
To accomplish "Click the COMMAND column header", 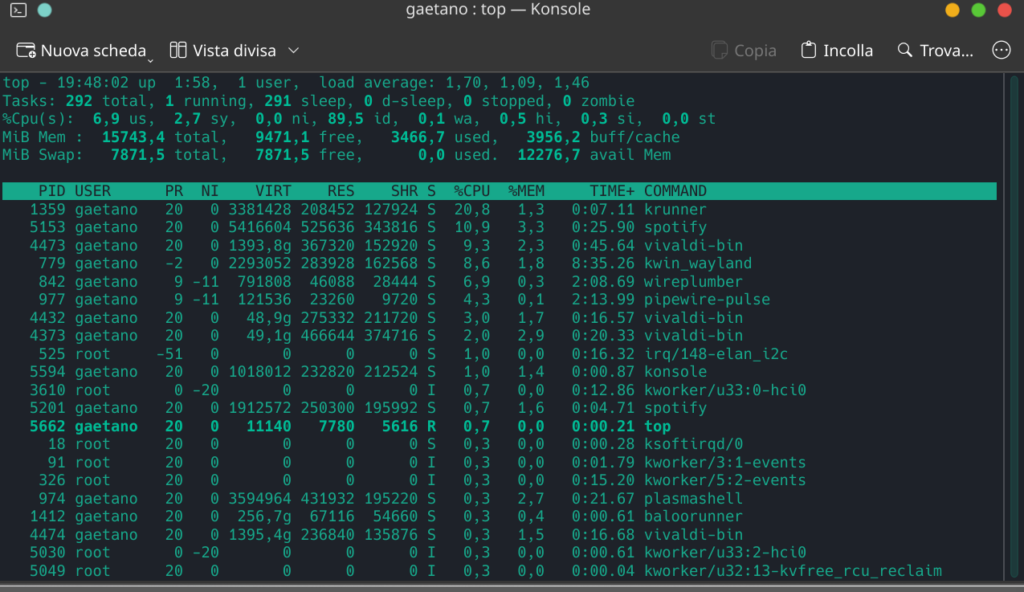I will point(675,191).
